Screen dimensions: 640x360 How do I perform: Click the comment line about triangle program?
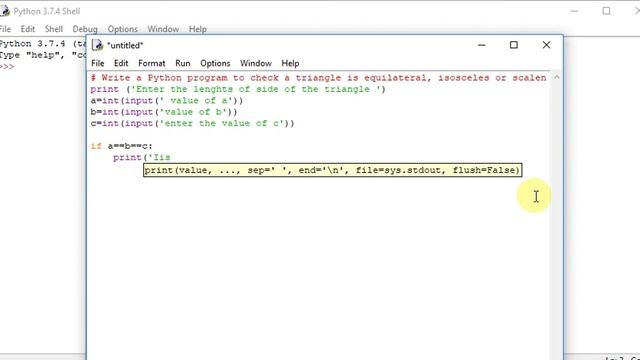(318, 78)
